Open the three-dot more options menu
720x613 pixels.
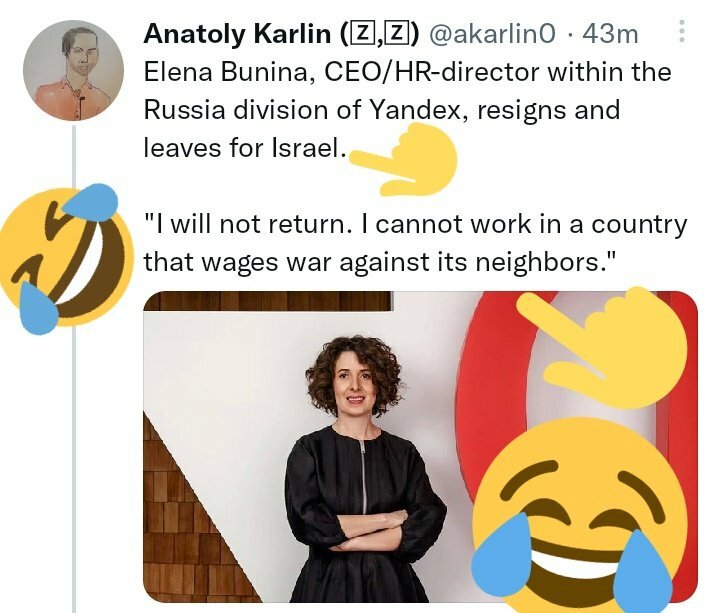click(682, 31)
